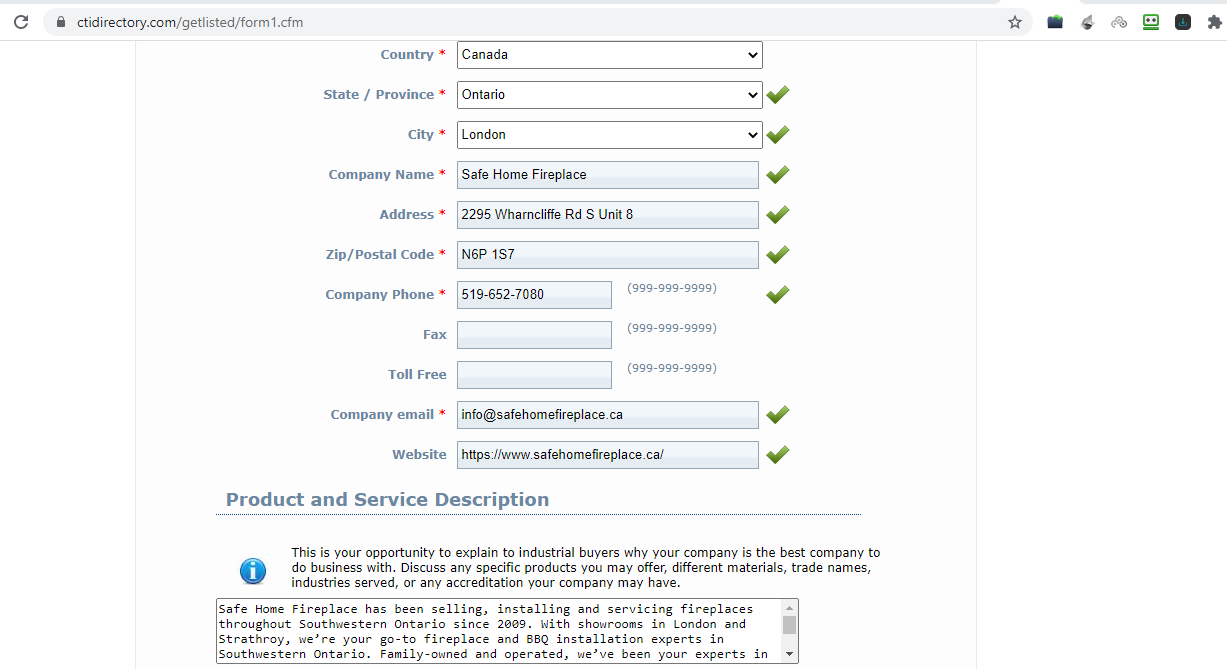Click the description textarea scroll-down arrow
This screenshot has height=669, width=1227.
pos(790,654)
